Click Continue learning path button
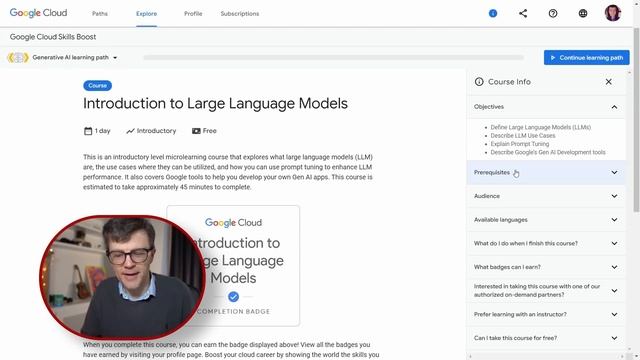The image size is (640, 360). 586,58
